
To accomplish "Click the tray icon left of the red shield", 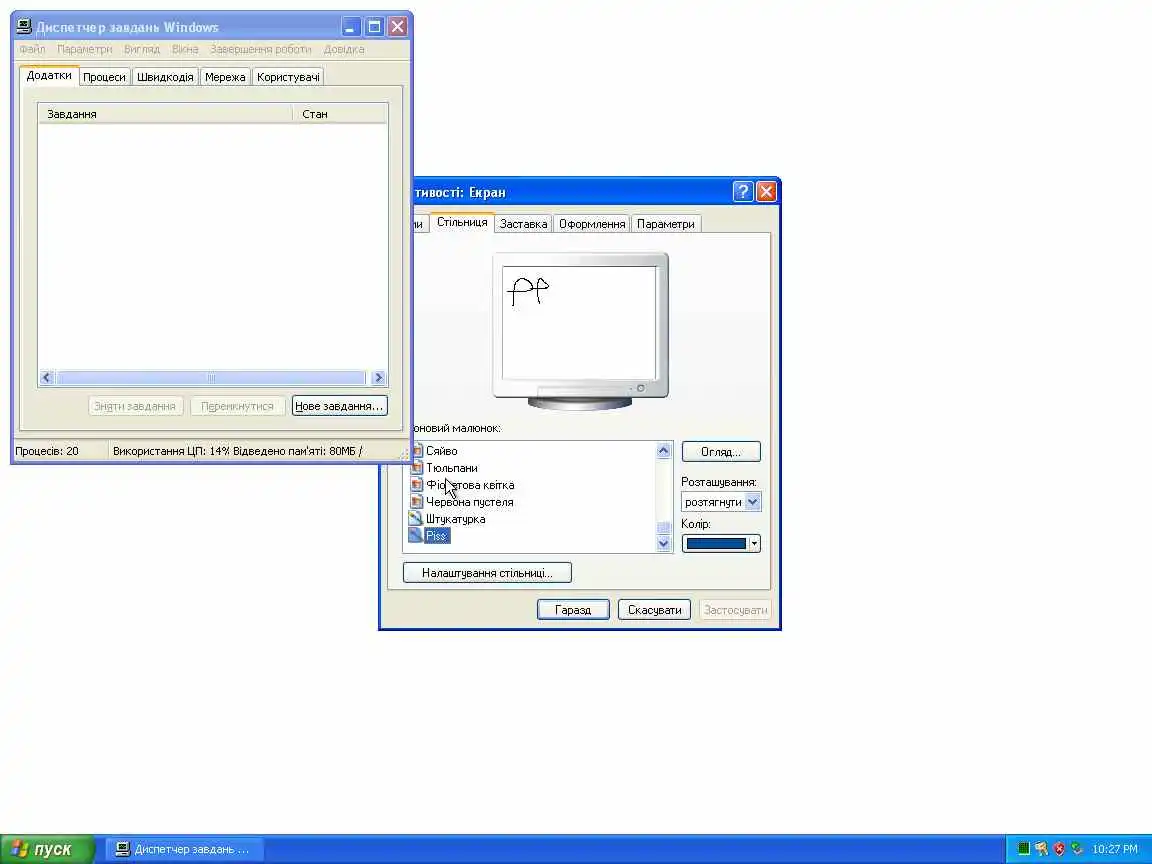I will point(1041,849).
